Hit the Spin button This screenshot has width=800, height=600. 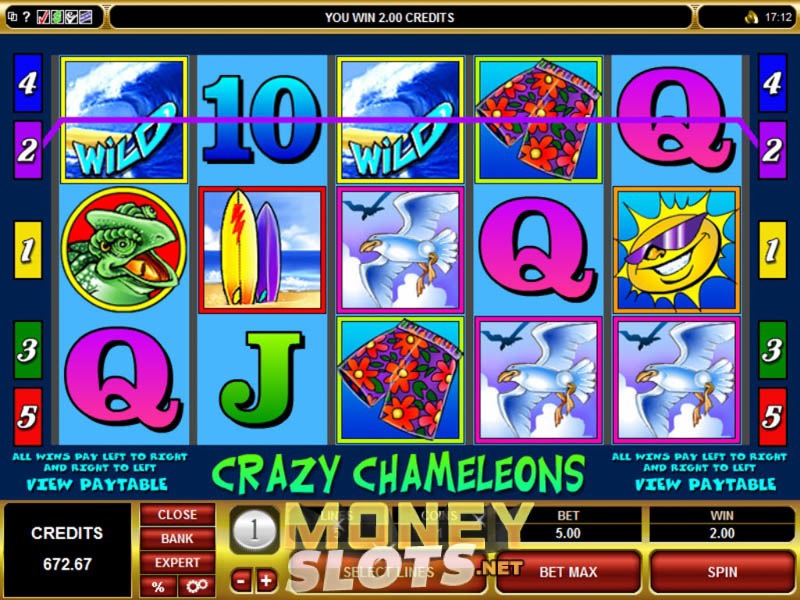722,572
